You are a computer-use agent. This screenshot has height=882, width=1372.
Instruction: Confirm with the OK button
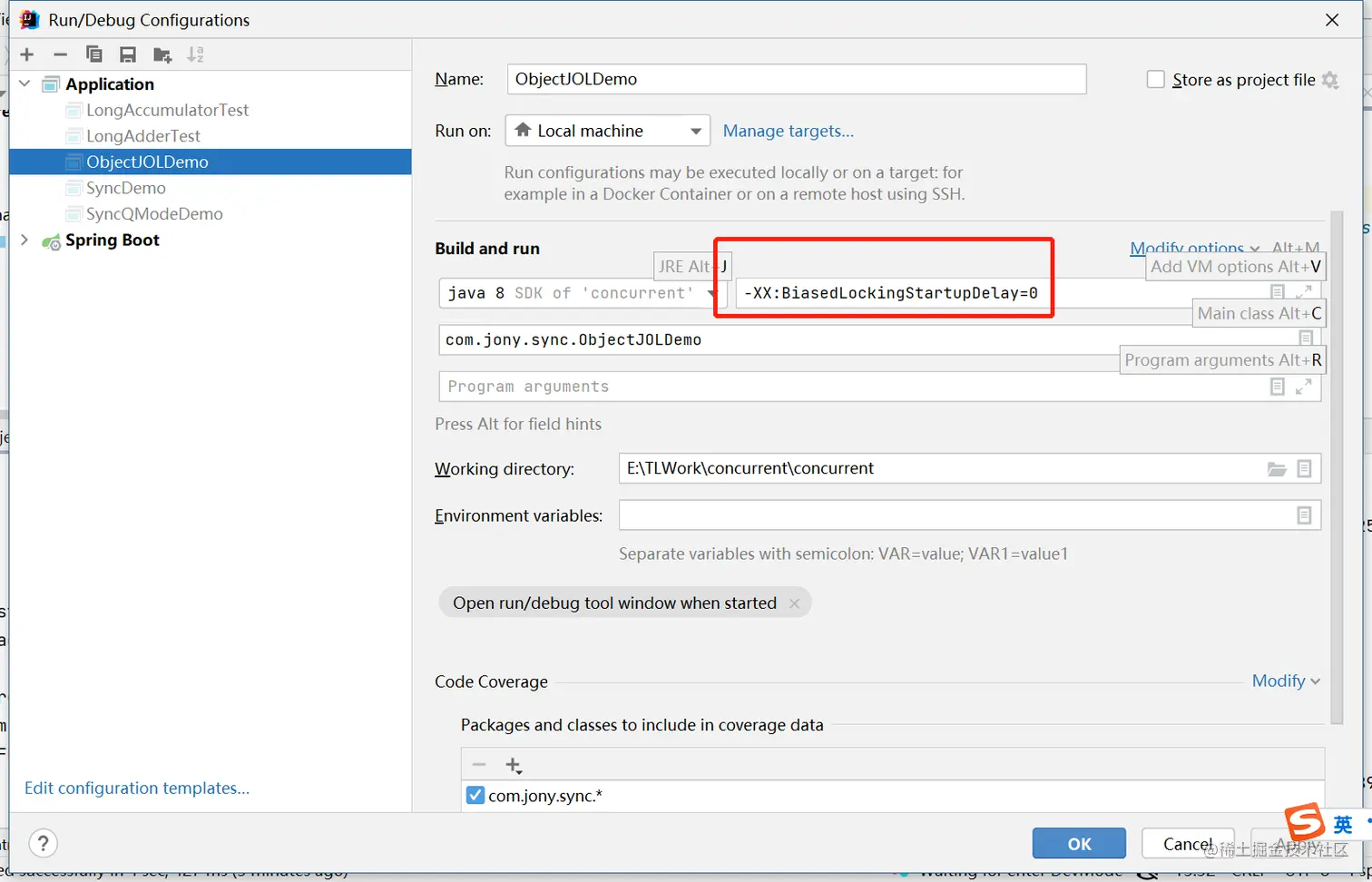pyautogui.click(x=1079, y=843)
